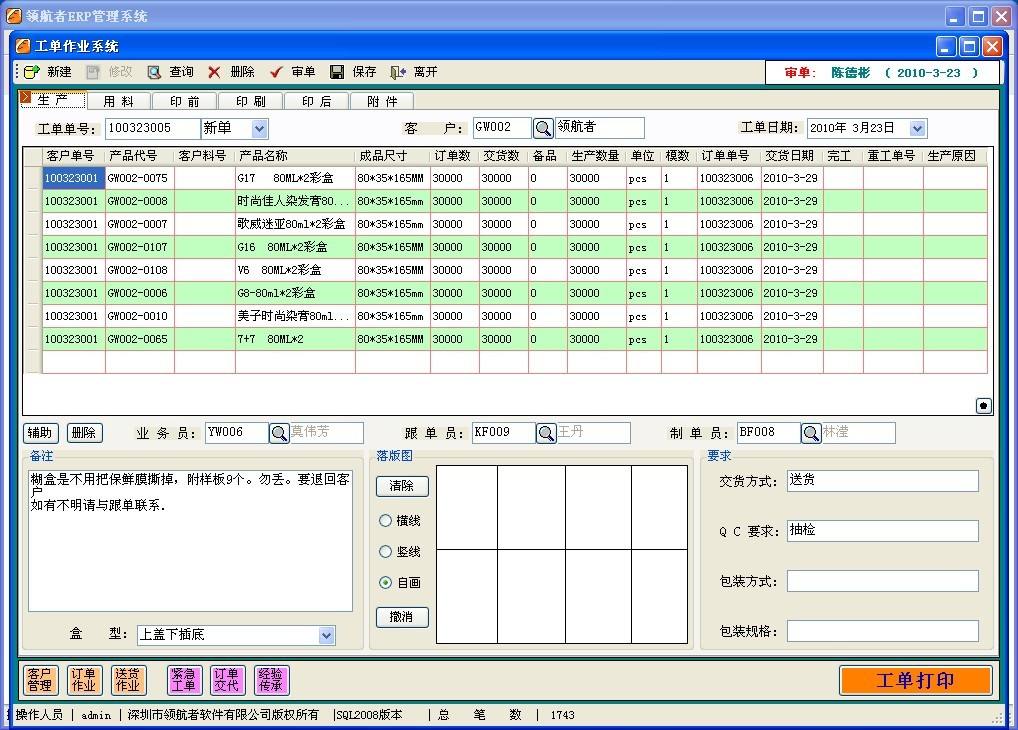This screenshot has height=730, width=1018.
Task: Click the 新建 (New) toolbar icon
Action: [x=32, y=72]
